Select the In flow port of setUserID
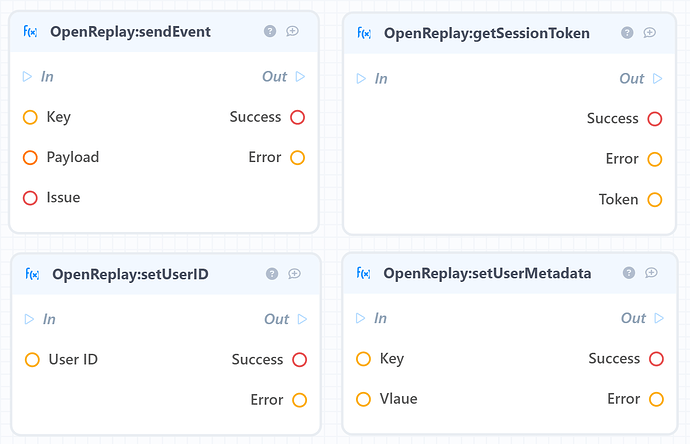 pos(29,319)
